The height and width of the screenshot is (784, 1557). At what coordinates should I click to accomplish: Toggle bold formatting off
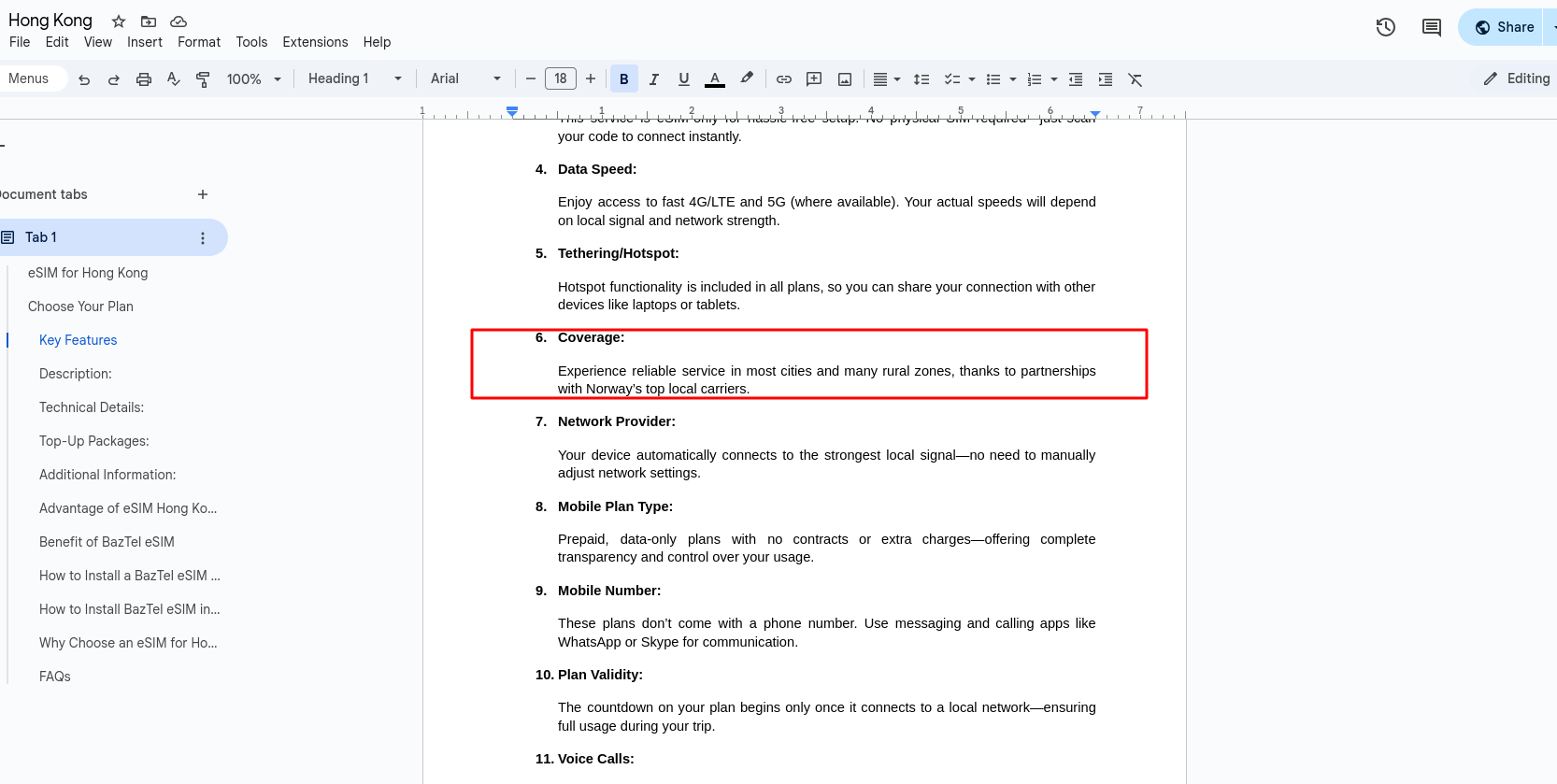624,79
